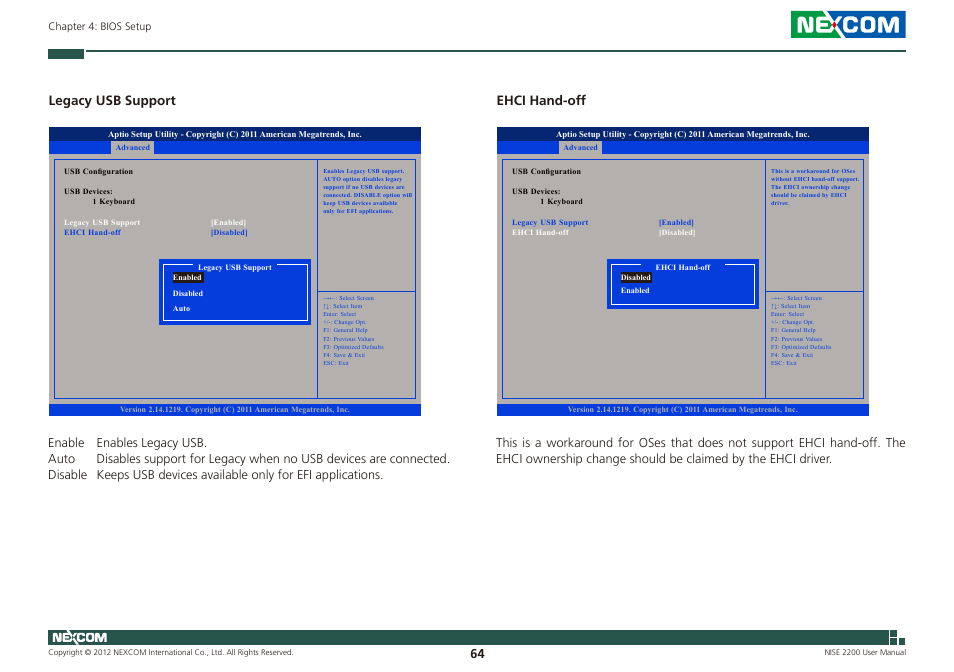Click the NEXCOM logo in the footer bar

[79, 637]
